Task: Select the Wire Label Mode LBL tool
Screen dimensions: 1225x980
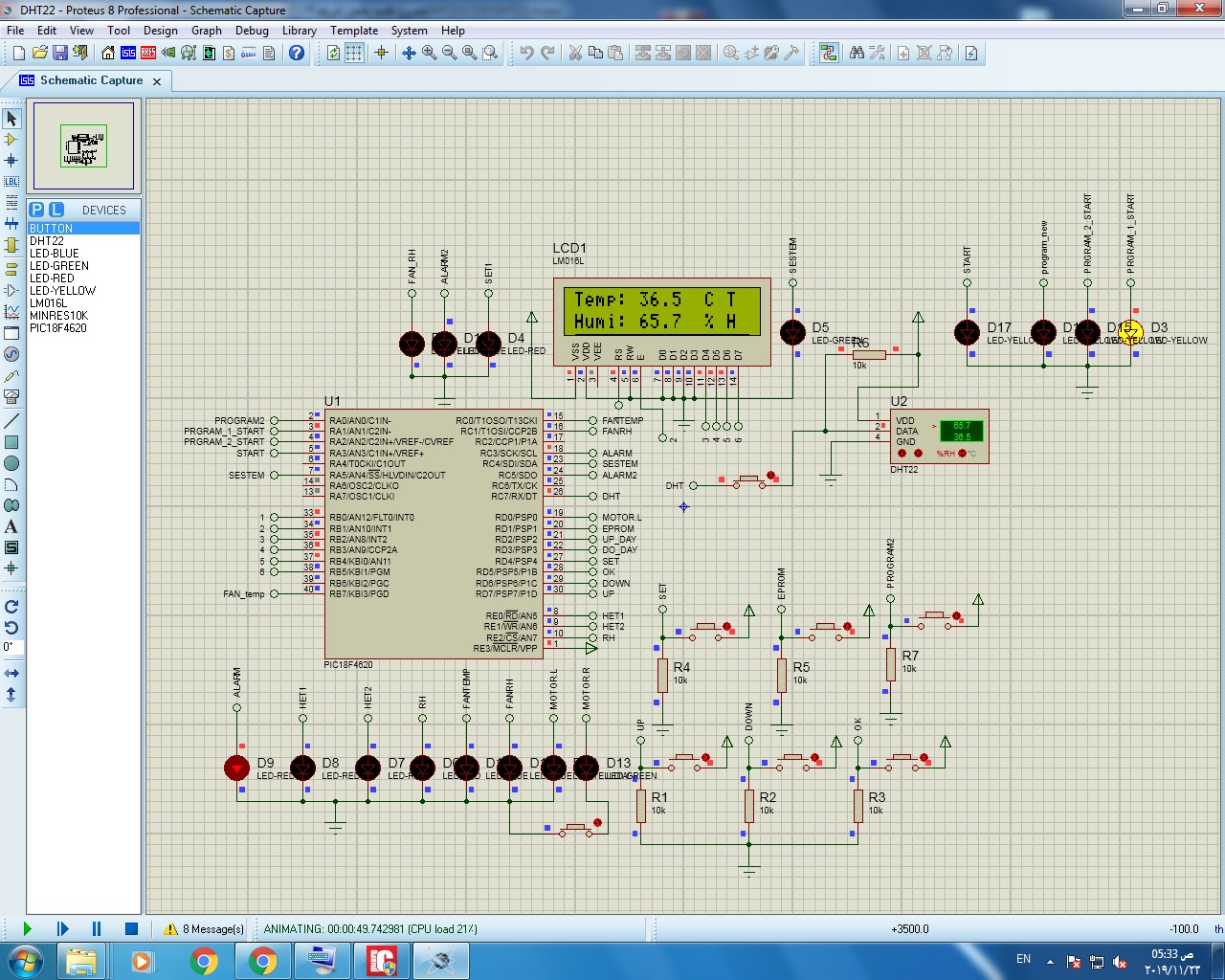Action: click(x=11, y=182)
